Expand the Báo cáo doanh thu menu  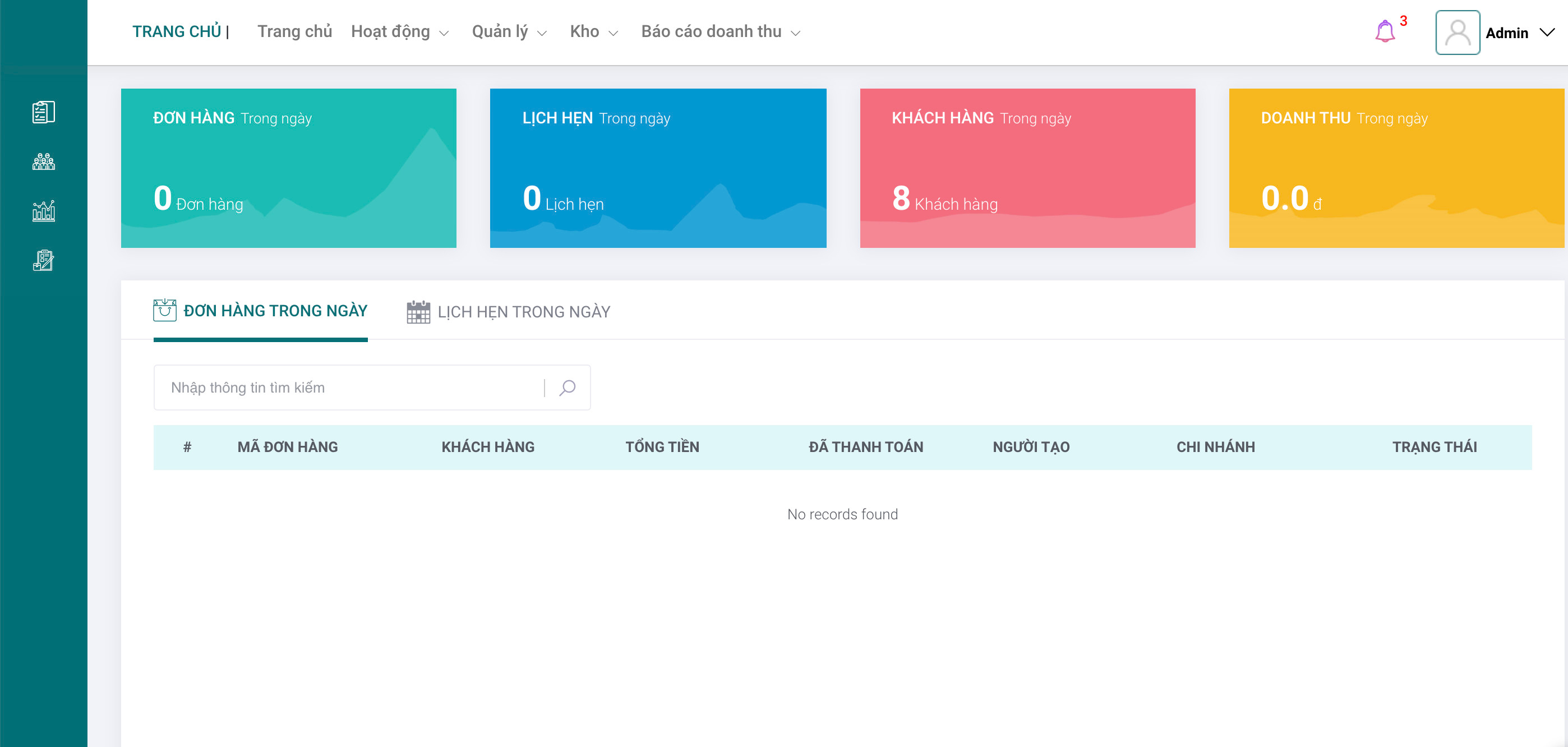tap(720, 31)
